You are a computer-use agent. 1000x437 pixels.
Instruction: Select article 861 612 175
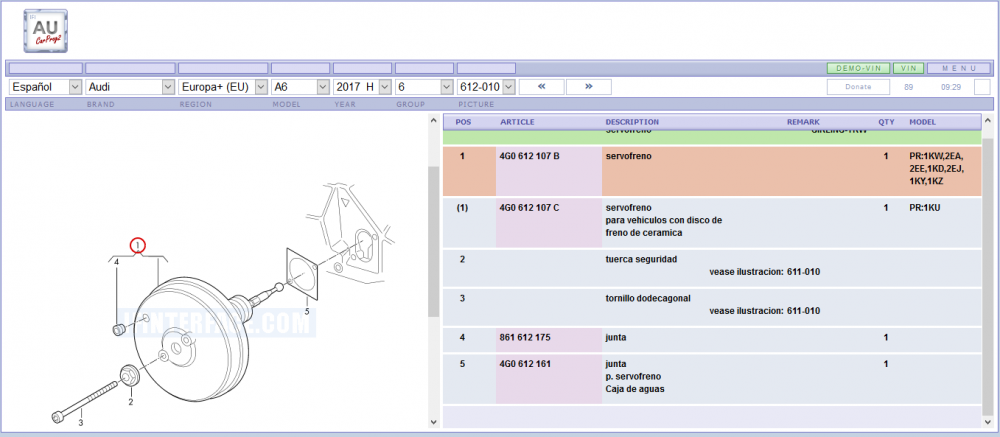524,337
